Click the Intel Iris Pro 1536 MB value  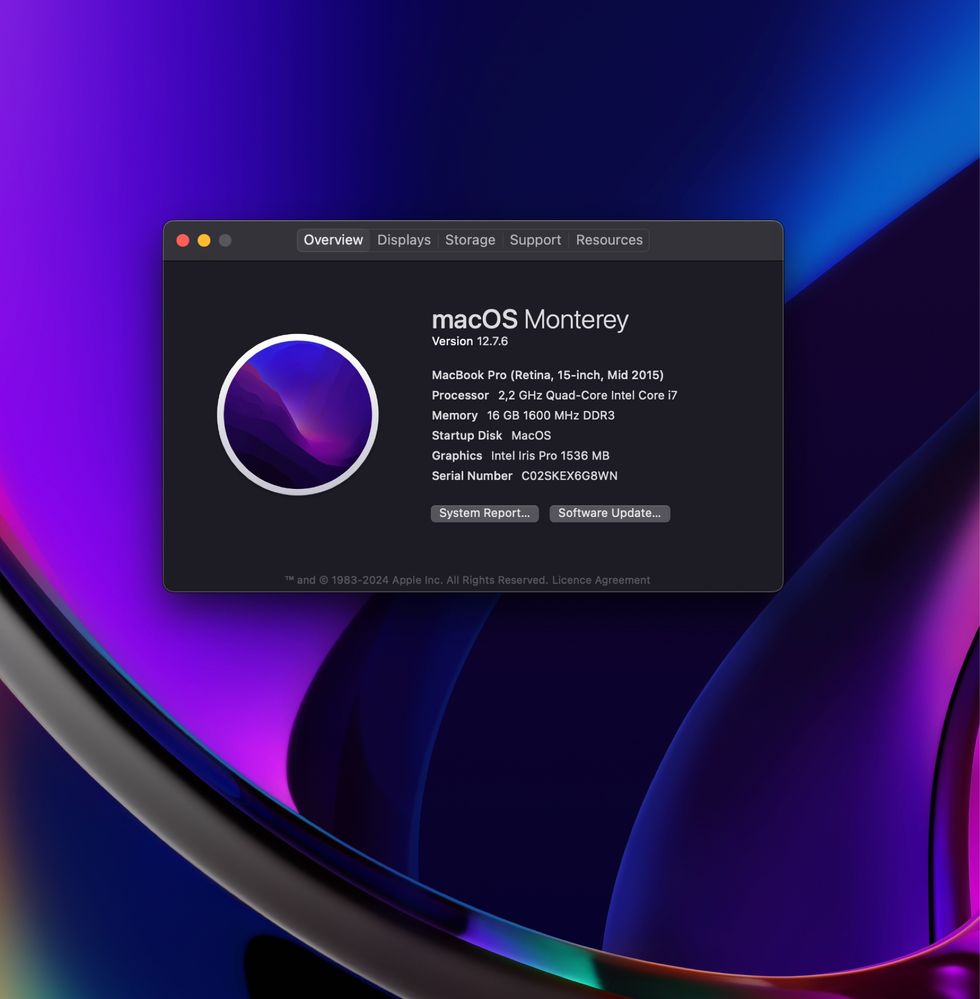tap(550, 456)
